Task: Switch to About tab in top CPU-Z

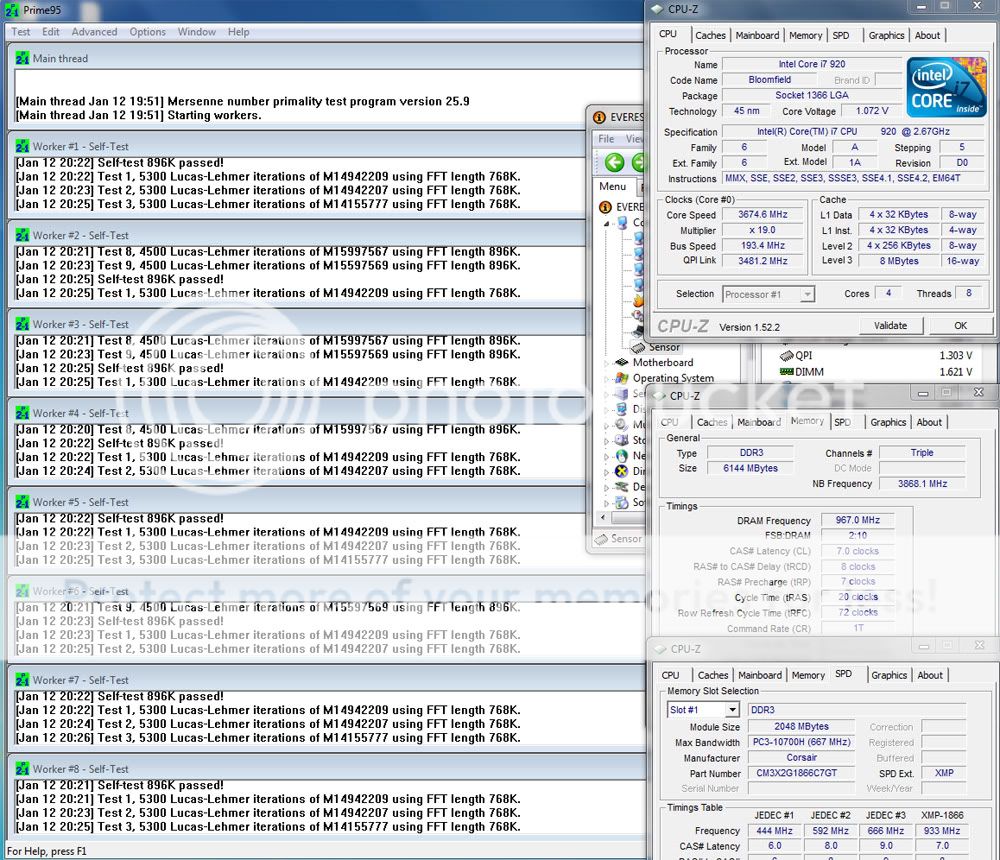Action: click(927, 36)
